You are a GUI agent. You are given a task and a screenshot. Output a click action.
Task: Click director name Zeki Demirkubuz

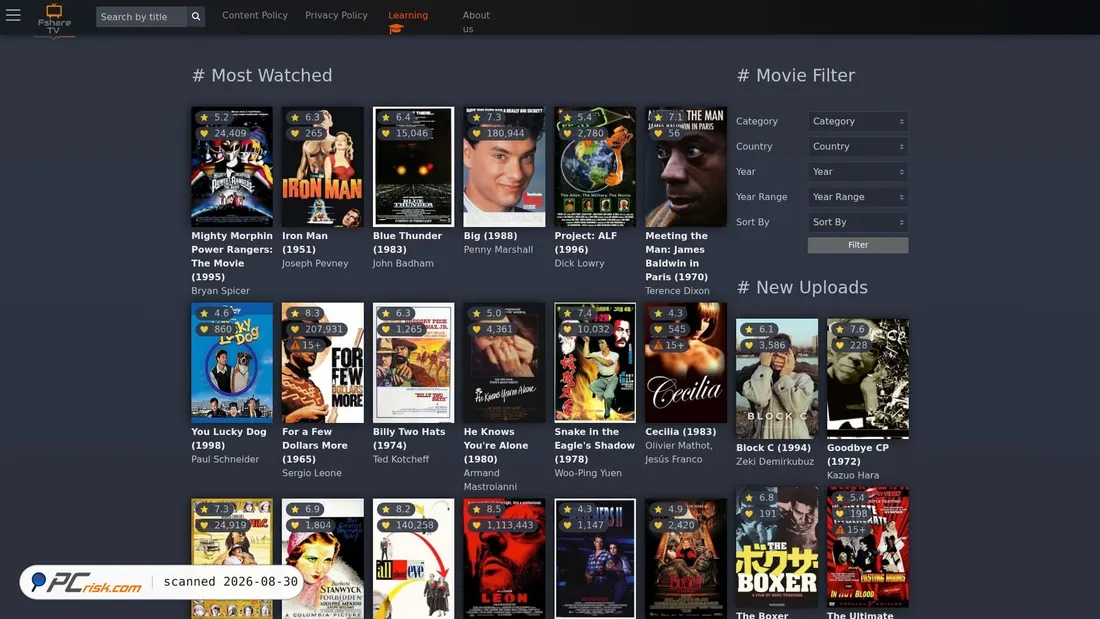(x=775, y=462)
